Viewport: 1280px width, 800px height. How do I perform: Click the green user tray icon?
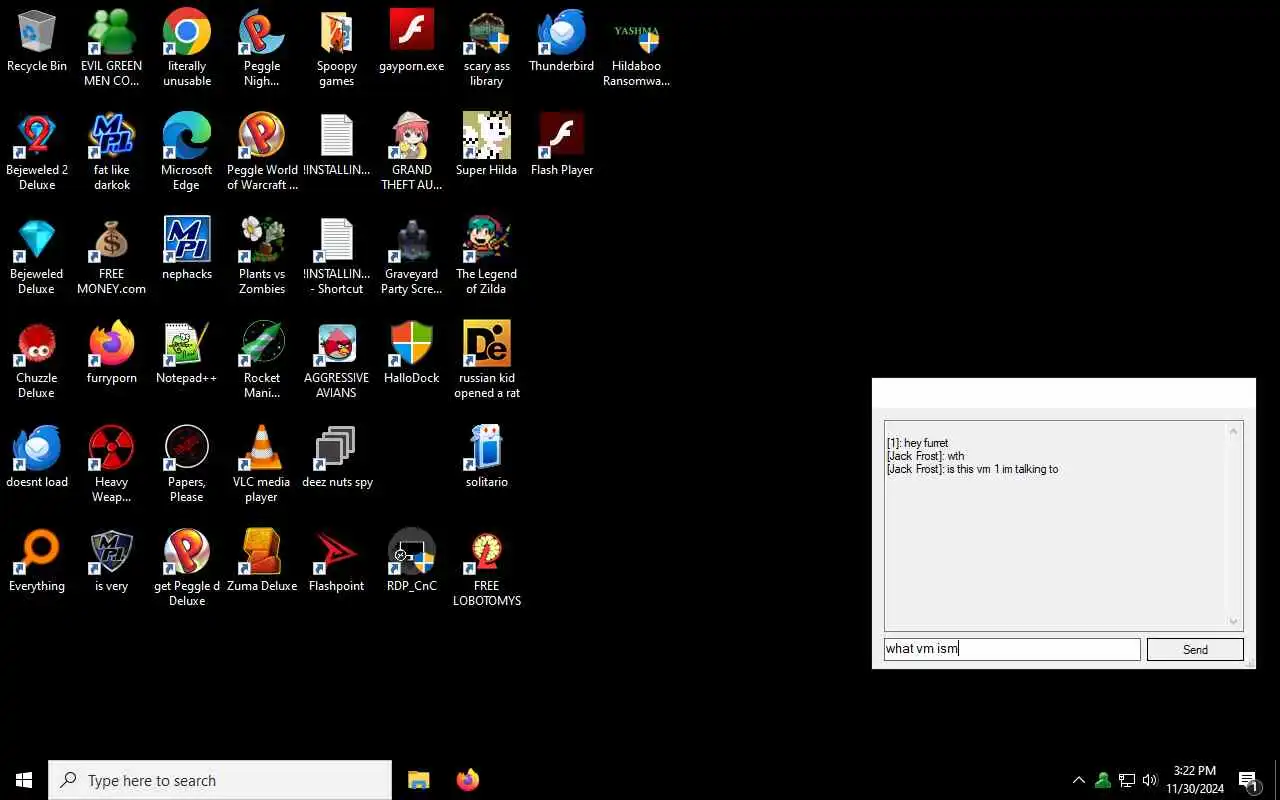point(1103,780)
